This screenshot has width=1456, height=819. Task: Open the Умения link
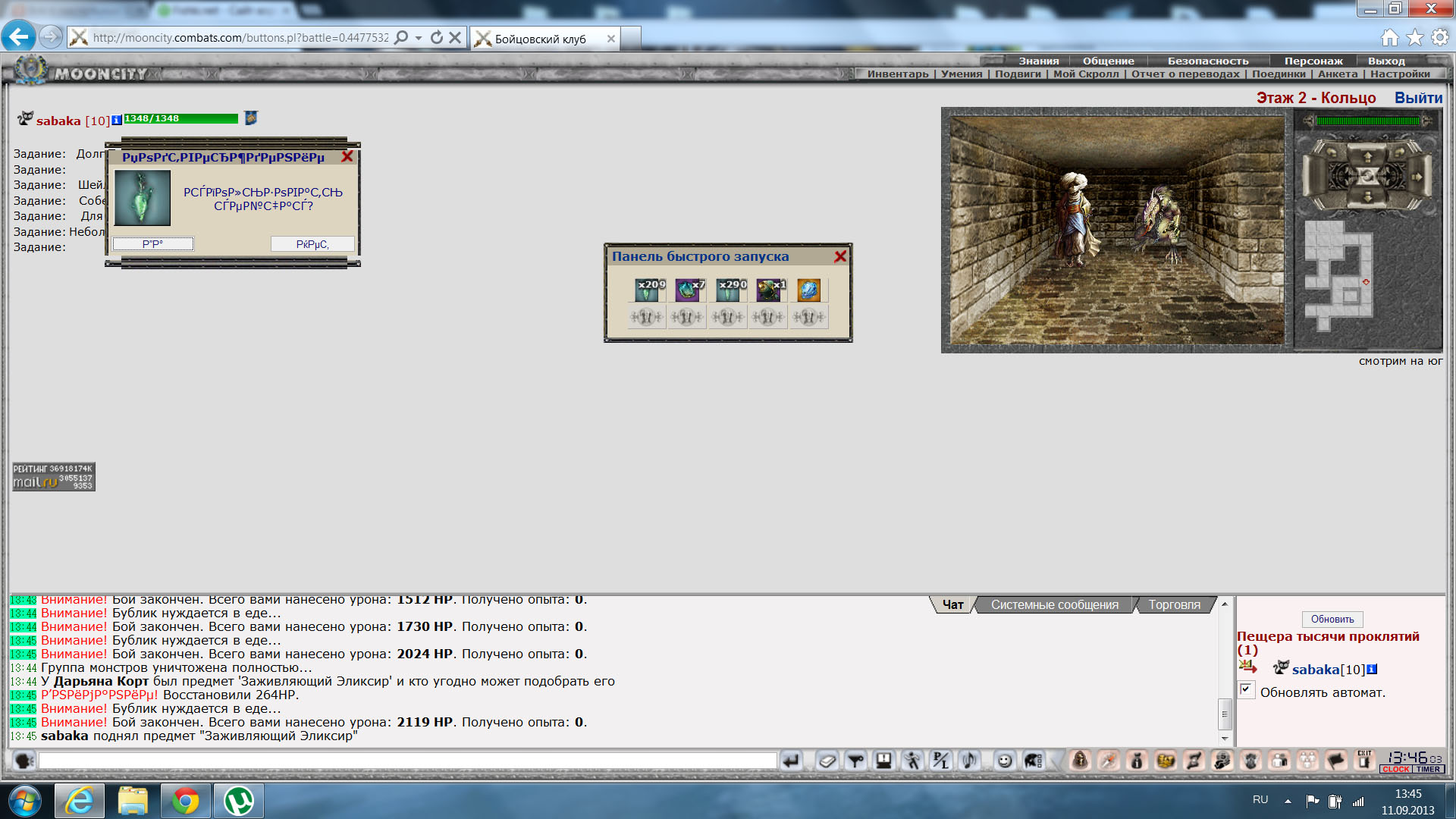point(962,74)
